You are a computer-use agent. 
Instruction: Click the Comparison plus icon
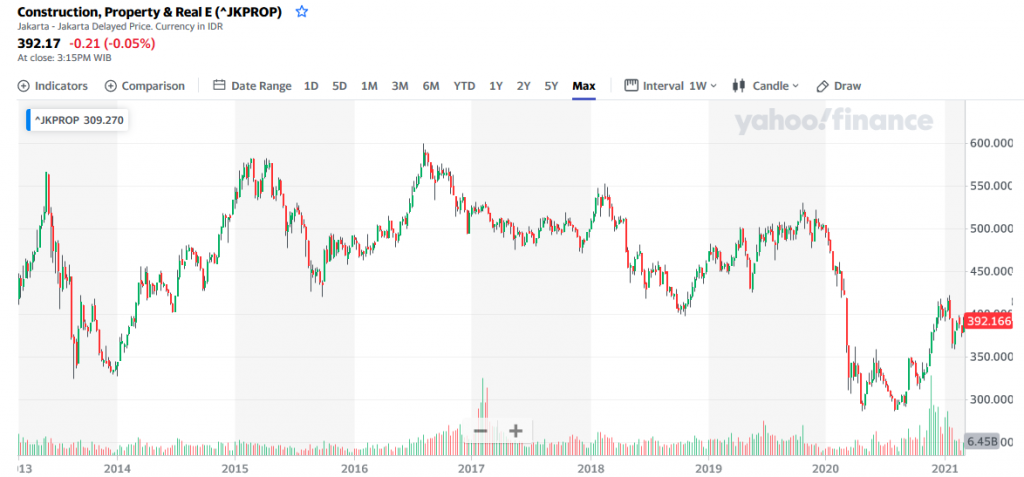pyautogui.click(x=111, y=86)
